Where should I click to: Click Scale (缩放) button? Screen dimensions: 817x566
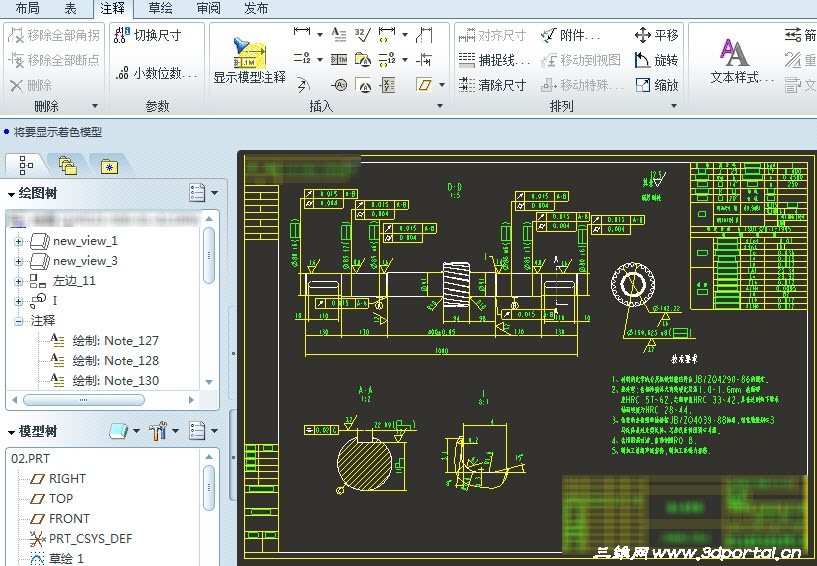(x=657, y=85)
